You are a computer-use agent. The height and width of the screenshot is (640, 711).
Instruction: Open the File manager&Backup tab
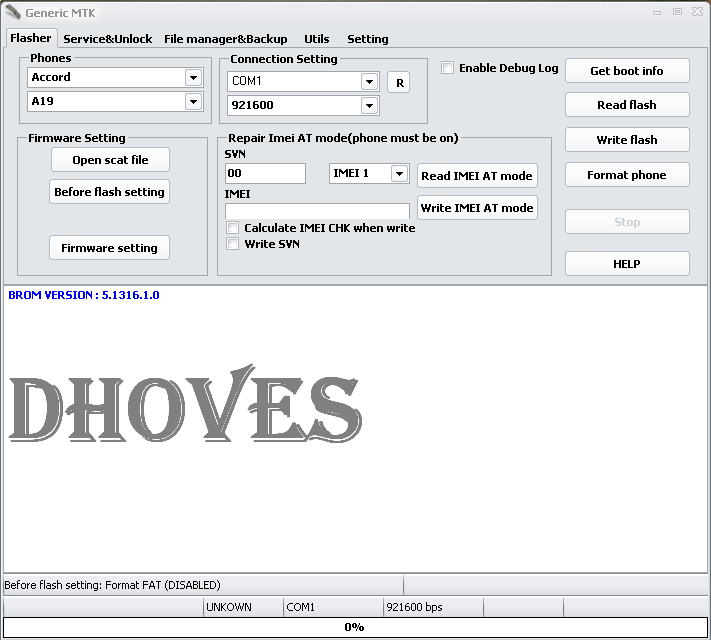(x=225, y=39)
